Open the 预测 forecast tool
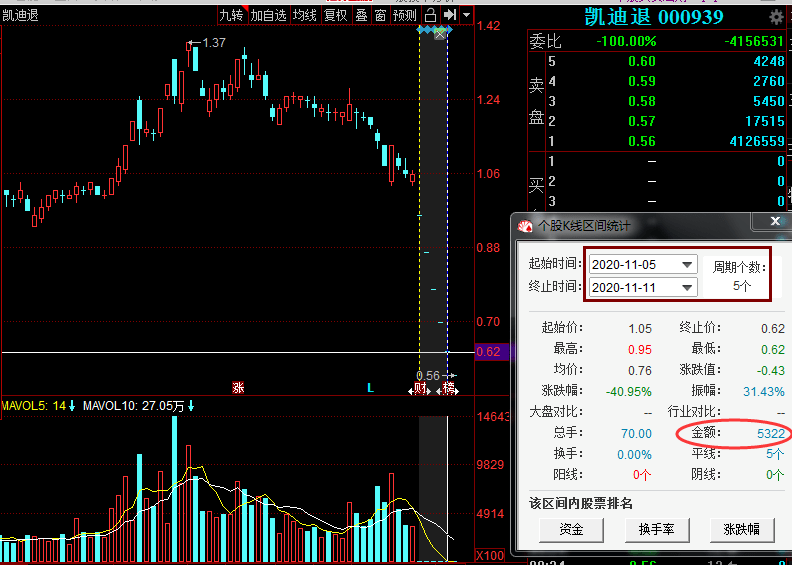 coord(405,15)
